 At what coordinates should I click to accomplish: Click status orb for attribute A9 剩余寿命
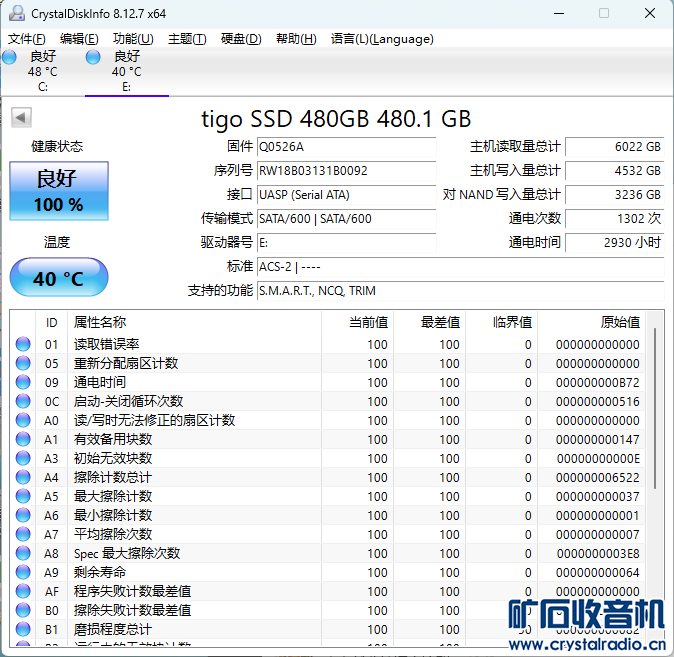tap(23, 573)
